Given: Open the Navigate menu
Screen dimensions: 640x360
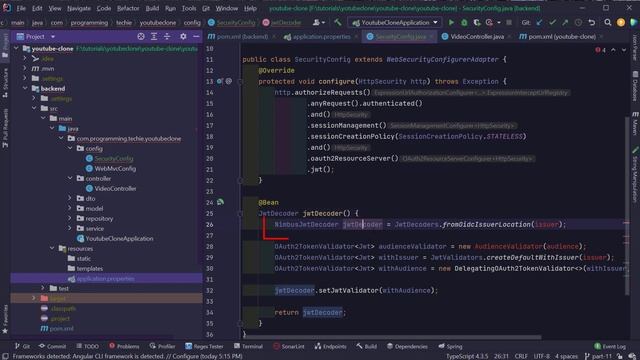Looking at the screenshot, I should (79, 8).
